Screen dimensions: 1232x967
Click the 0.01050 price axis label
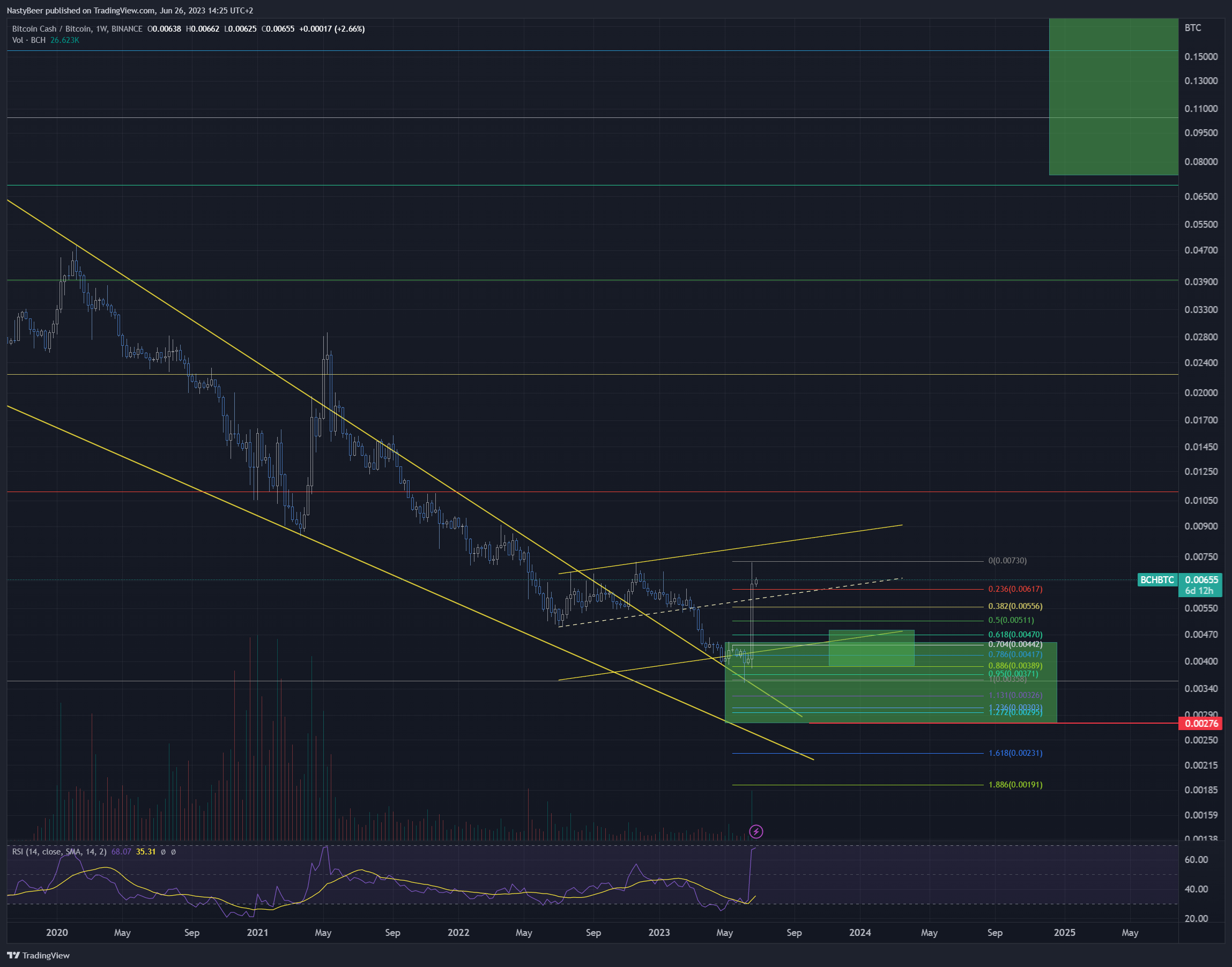tap(1201, 501)
